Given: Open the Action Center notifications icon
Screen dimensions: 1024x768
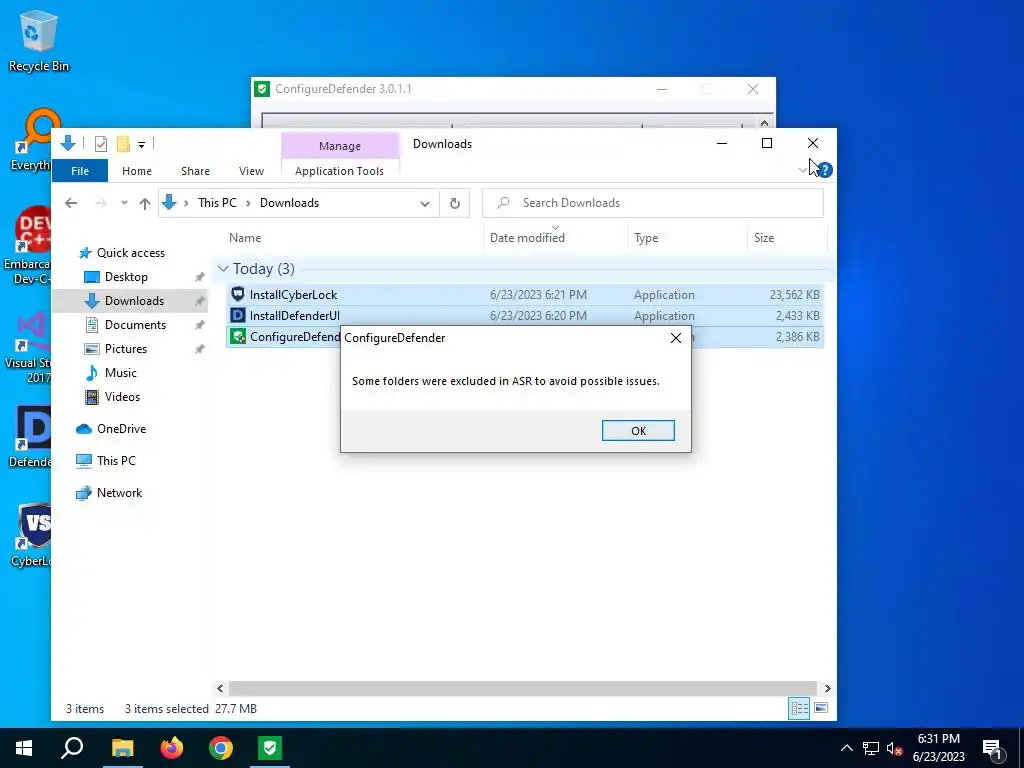Looking at the screenshot, I should (x=992, y=748).
